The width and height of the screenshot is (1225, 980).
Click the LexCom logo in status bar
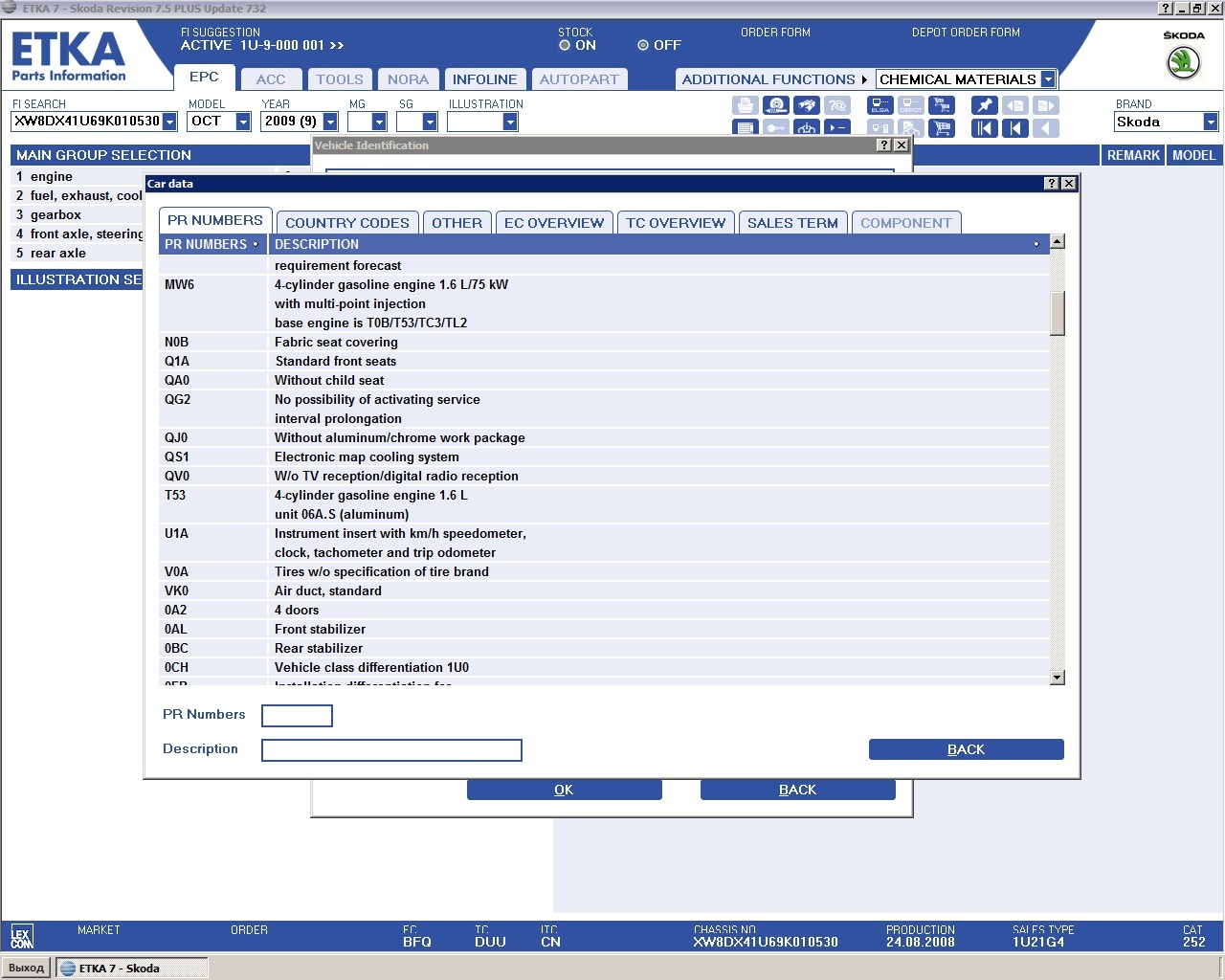[x=22, y=936]
